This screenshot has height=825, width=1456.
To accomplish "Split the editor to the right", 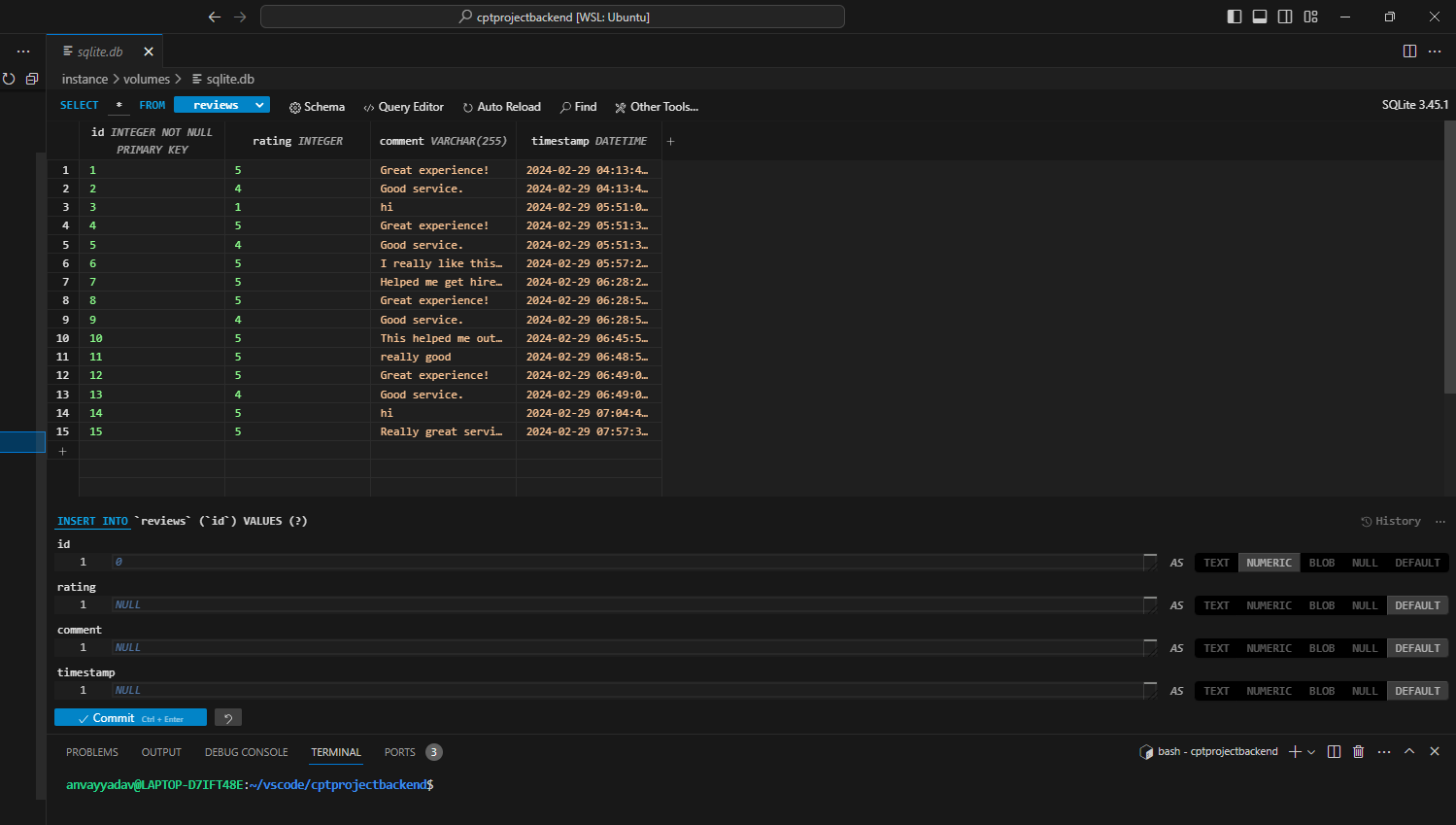I will [1409, 52].
